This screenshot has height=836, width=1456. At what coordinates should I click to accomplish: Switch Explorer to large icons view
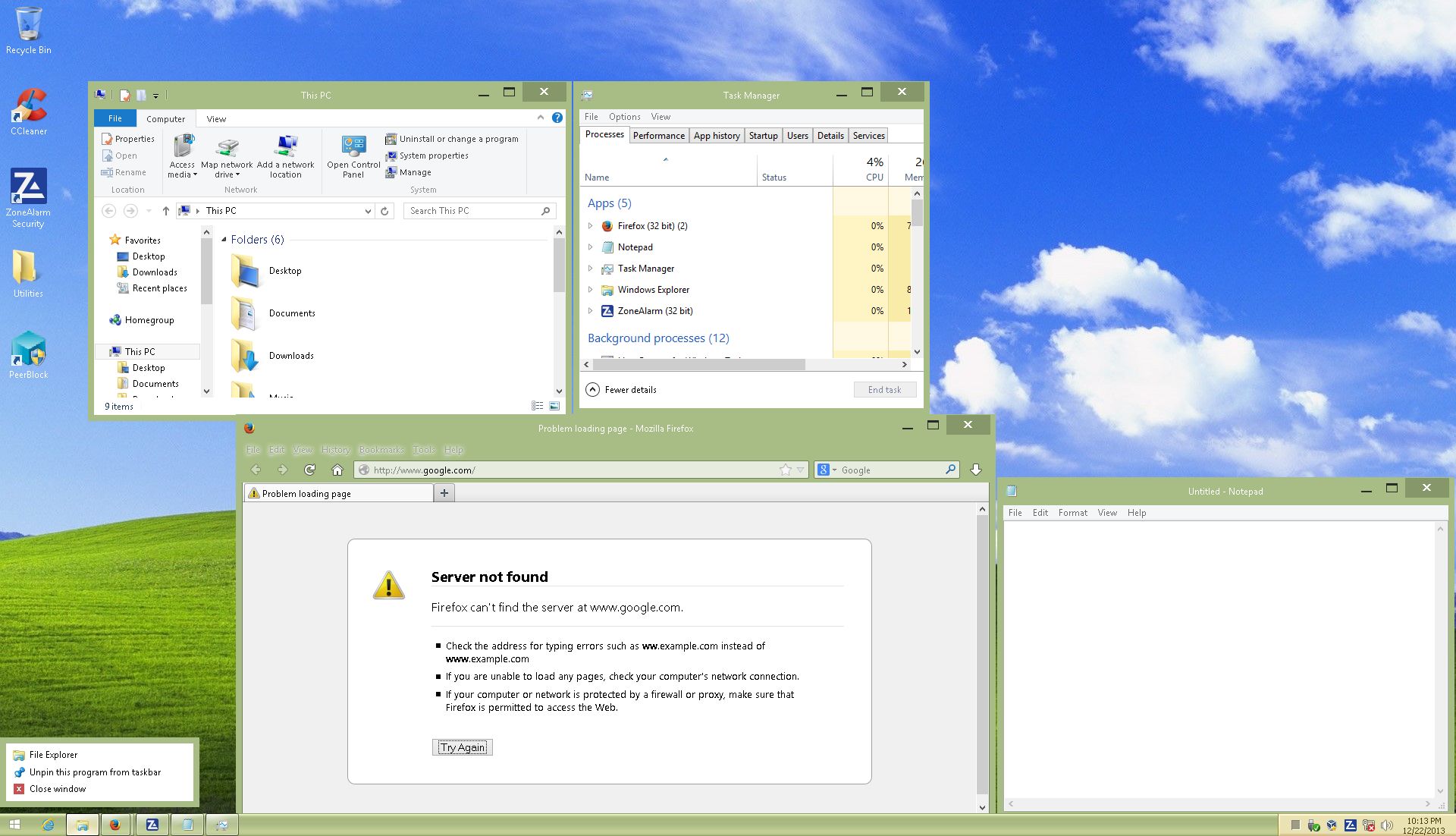(x=554, y=406)
